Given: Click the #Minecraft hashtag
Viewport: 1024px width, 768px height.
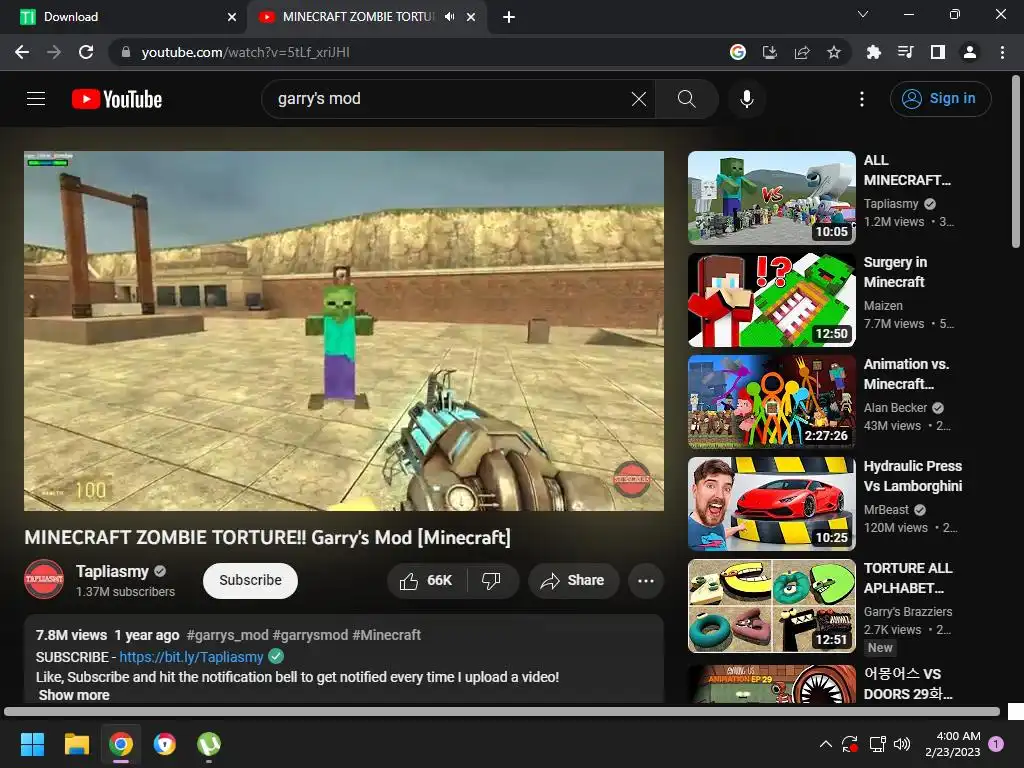Looking at the screenshot, I should coord(387,635).
